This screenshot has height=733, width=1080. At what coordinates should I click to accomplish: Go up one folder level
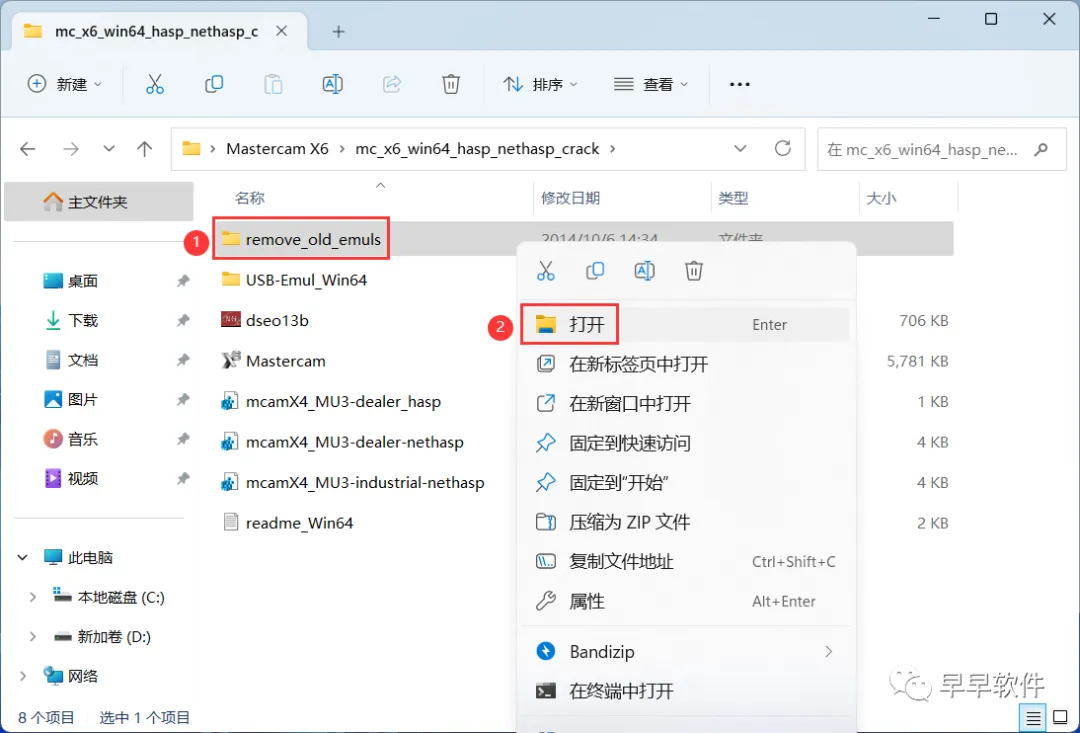pyautogui.click(x=145, y=149)
